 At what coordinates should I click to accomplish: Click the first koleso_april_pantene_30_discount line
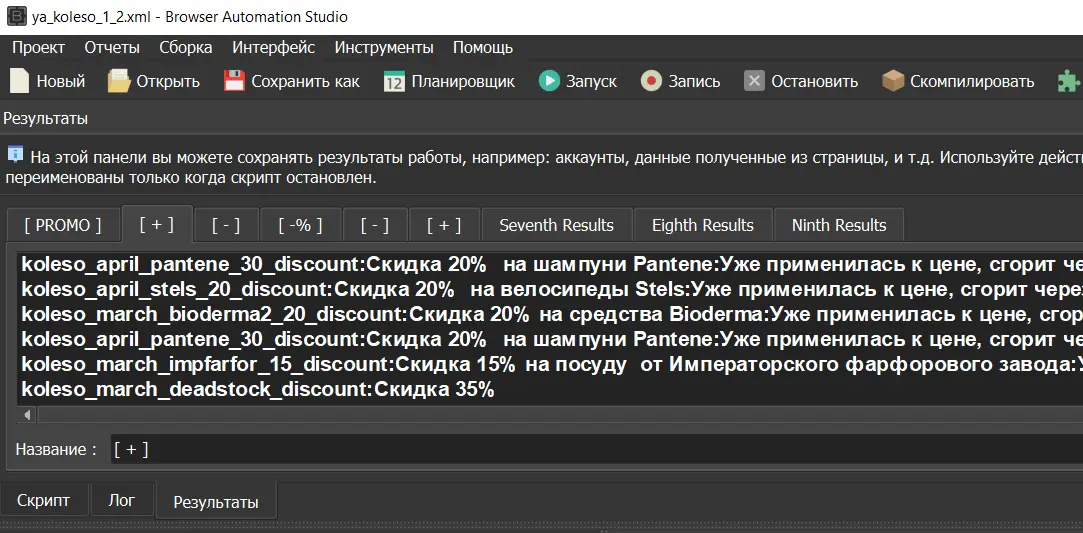click(x=550, y=264)
